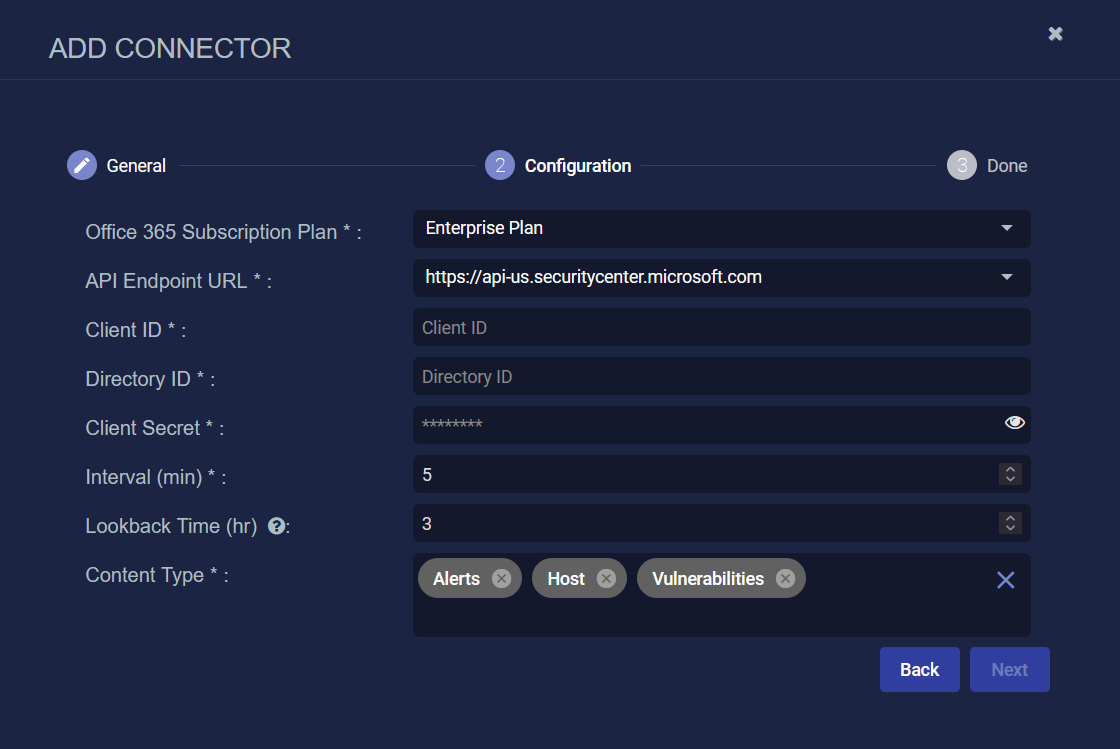Image resolution: width=1120 pixels, height=749 pixels.
Task: Expand the API Endpoint URL dropdown
Action: (1006, 278)
